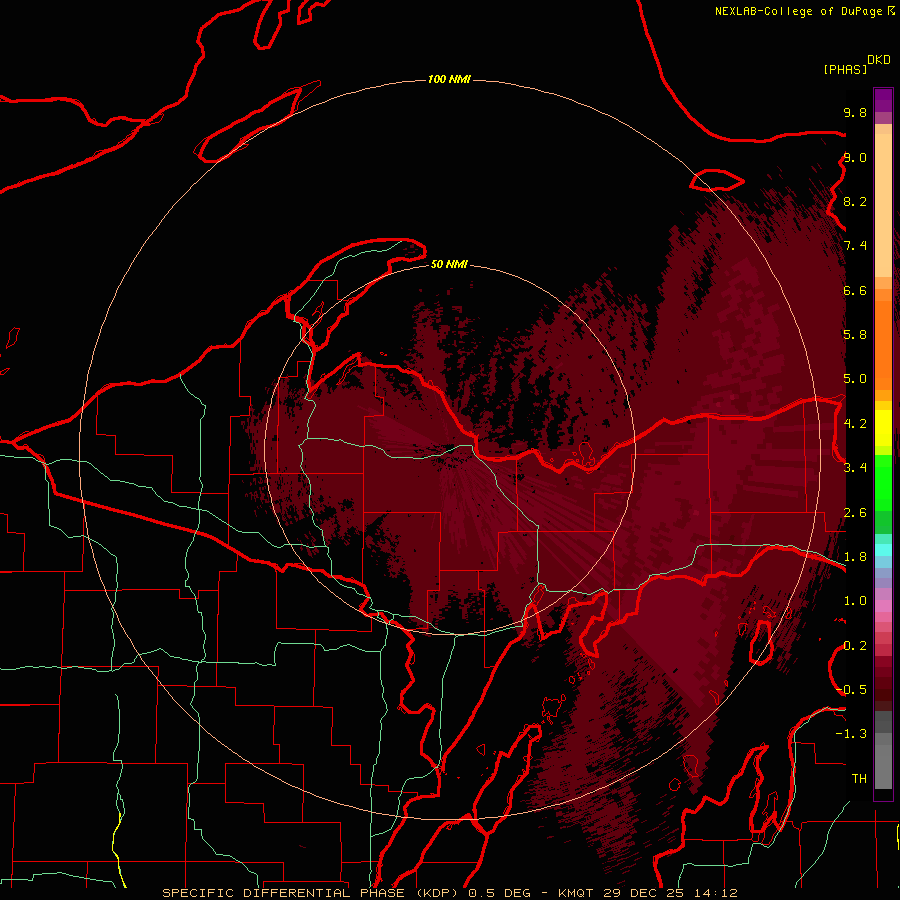
Task: Click the KMQT station identifier
Action: click(577, 893)
